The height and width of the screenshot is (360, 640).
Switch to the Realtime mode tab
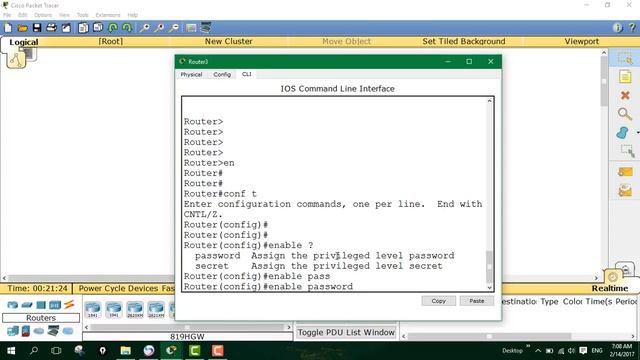(610, 288)
